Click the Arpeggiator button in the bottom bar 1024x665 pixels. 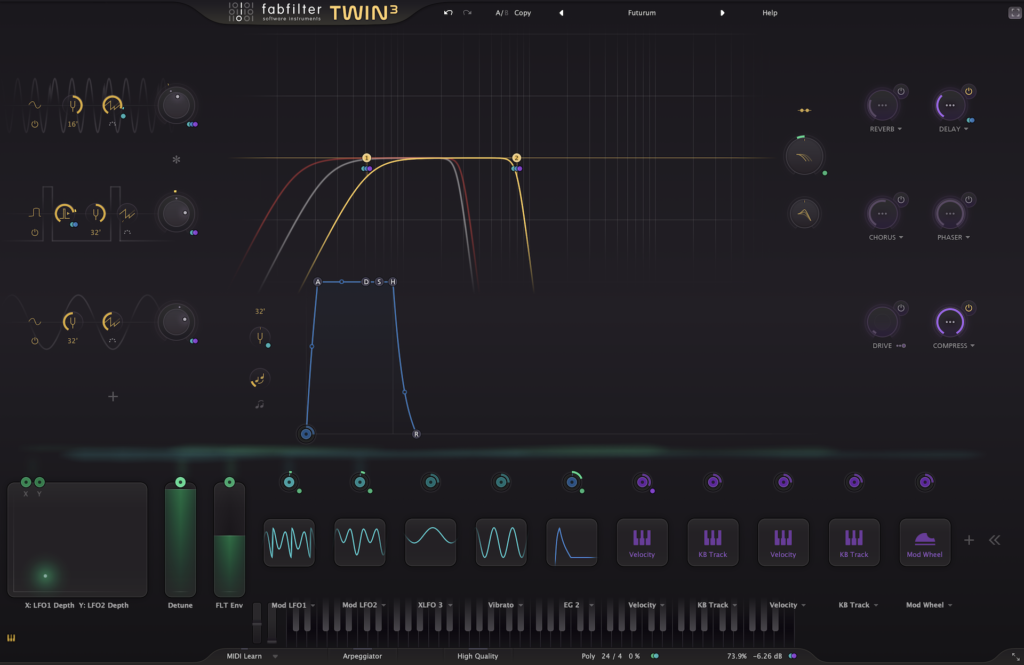[x=362, y=656]
